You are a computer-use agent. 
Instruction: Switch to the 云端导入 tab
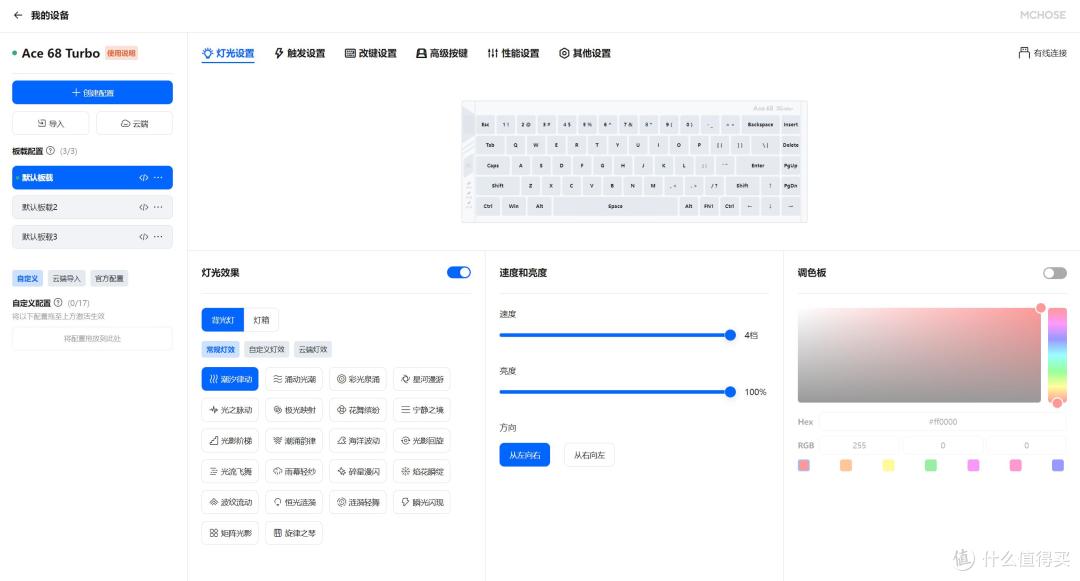(66, 278)
